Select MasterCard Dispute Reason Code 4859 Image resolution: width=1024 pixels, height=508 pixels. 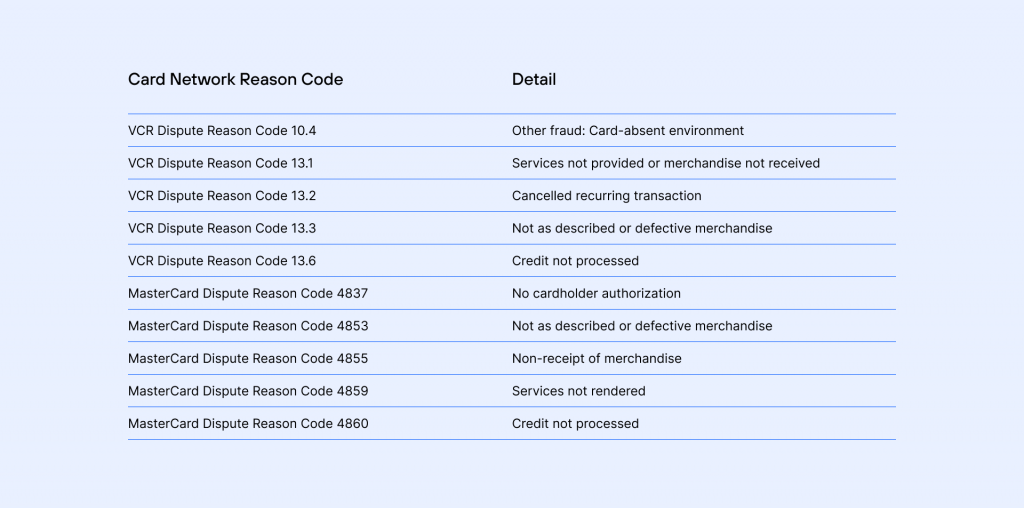coord(248,391)
